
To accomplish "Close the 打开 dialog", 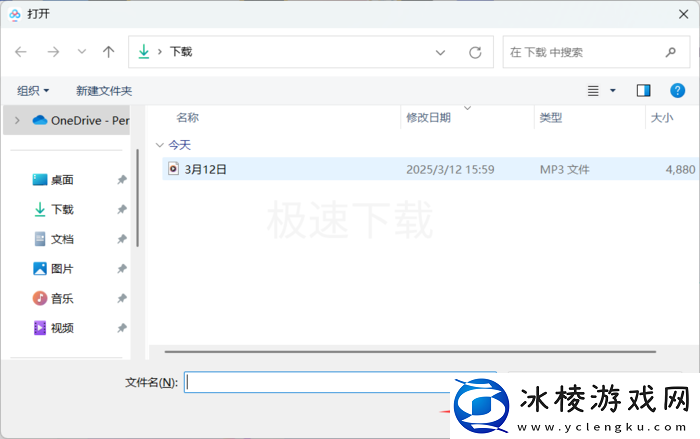I will tap(683, 14).
